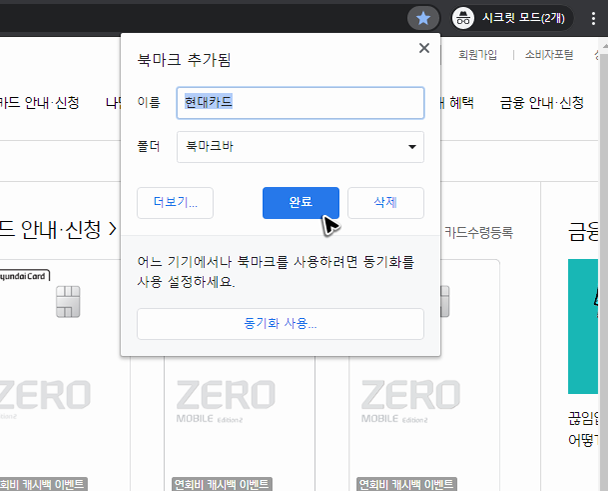Click the blue bookmark star icon
The width and height of the screenshot is (608, 491).
point(423,18)
